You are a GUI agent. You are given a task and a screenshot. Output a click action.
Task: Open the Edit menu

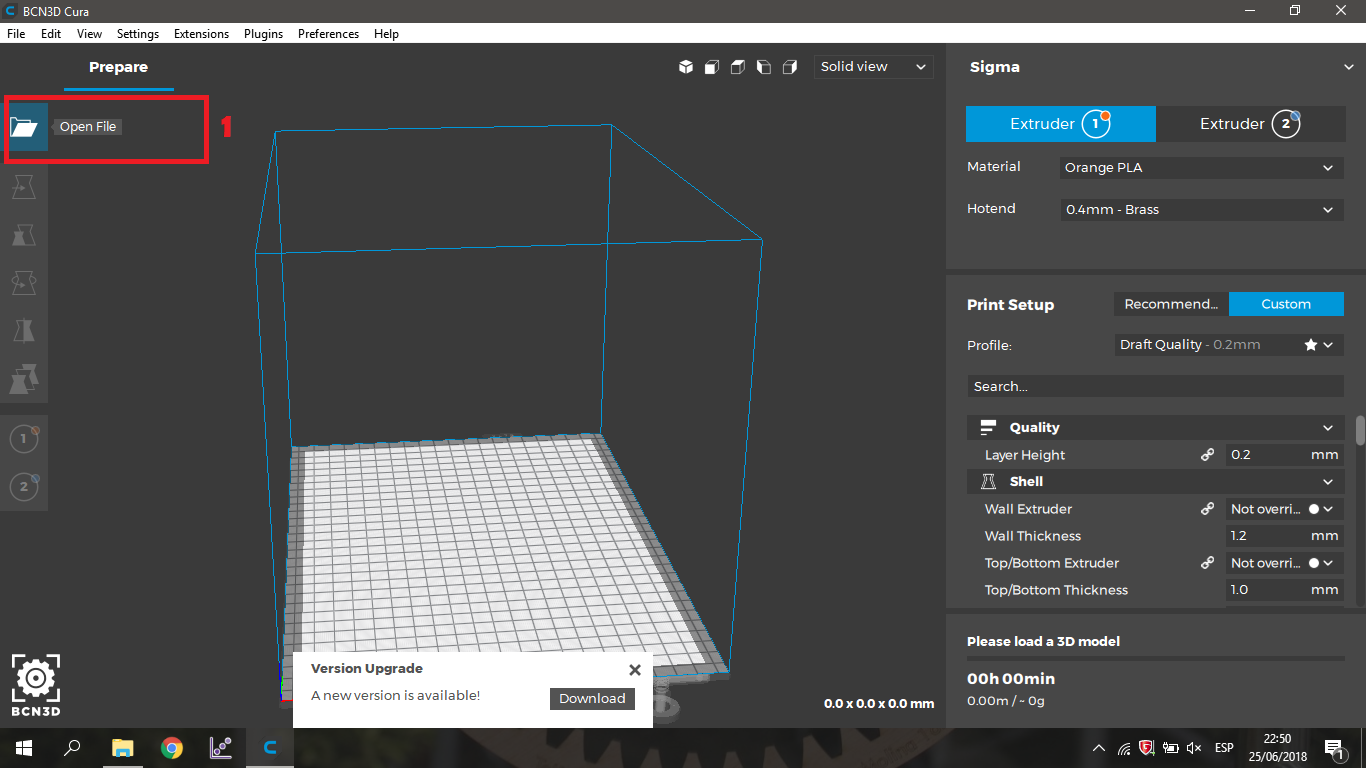pyautogui.click(x=51, y=33)
